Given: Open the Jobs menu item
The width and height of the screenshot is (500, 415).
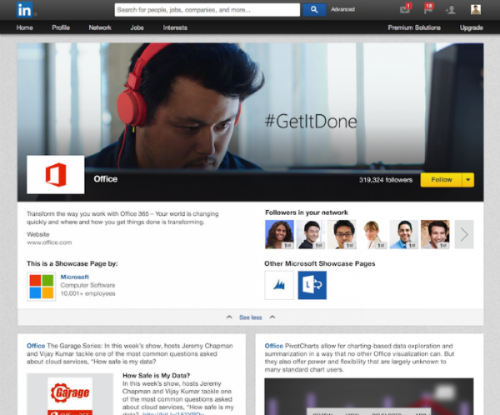Looking at the screenshot, I should 137,28.
